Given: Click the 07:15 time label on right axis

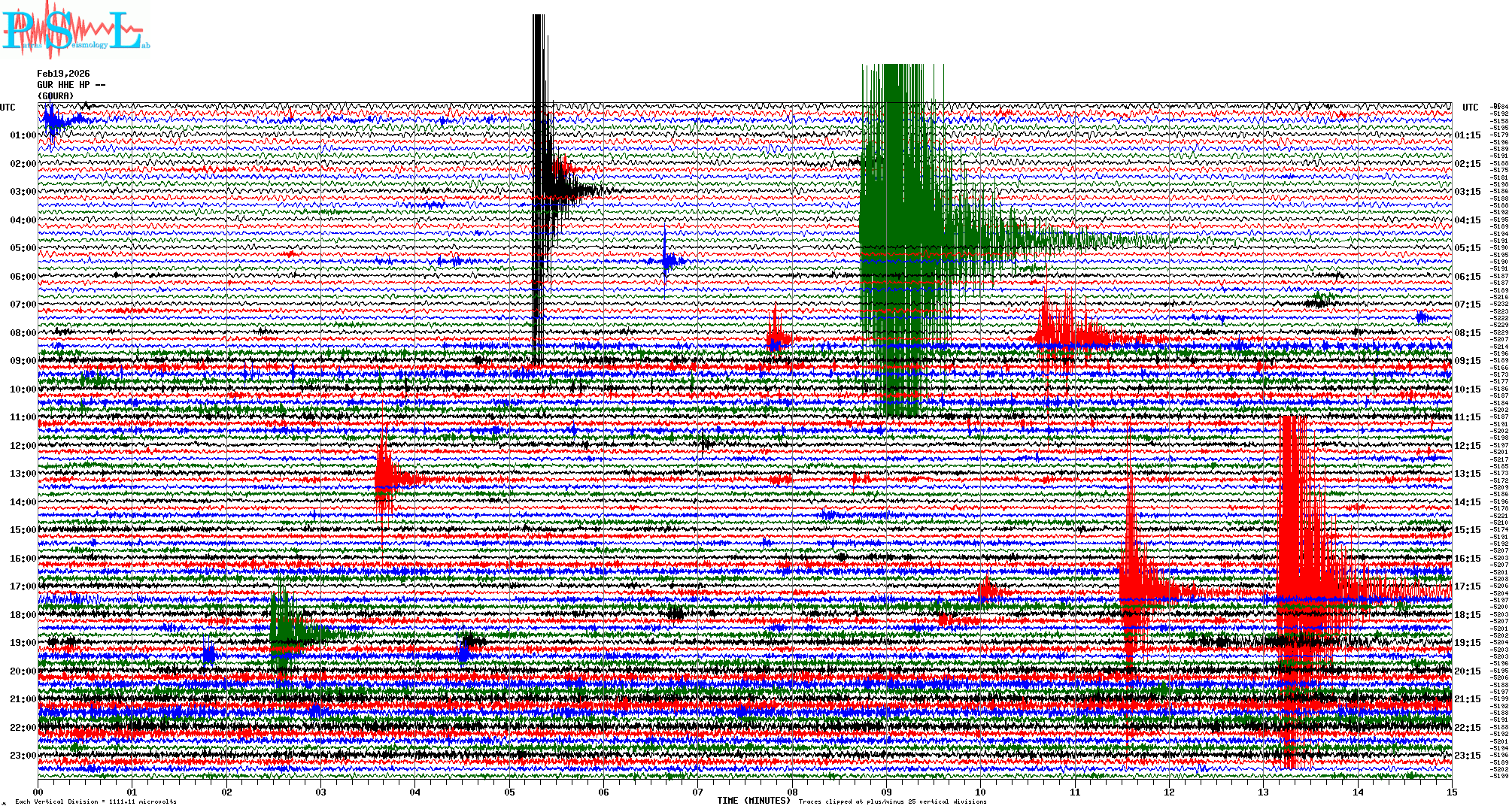Looking at the screenshot, I should [x=1467, y=304].
